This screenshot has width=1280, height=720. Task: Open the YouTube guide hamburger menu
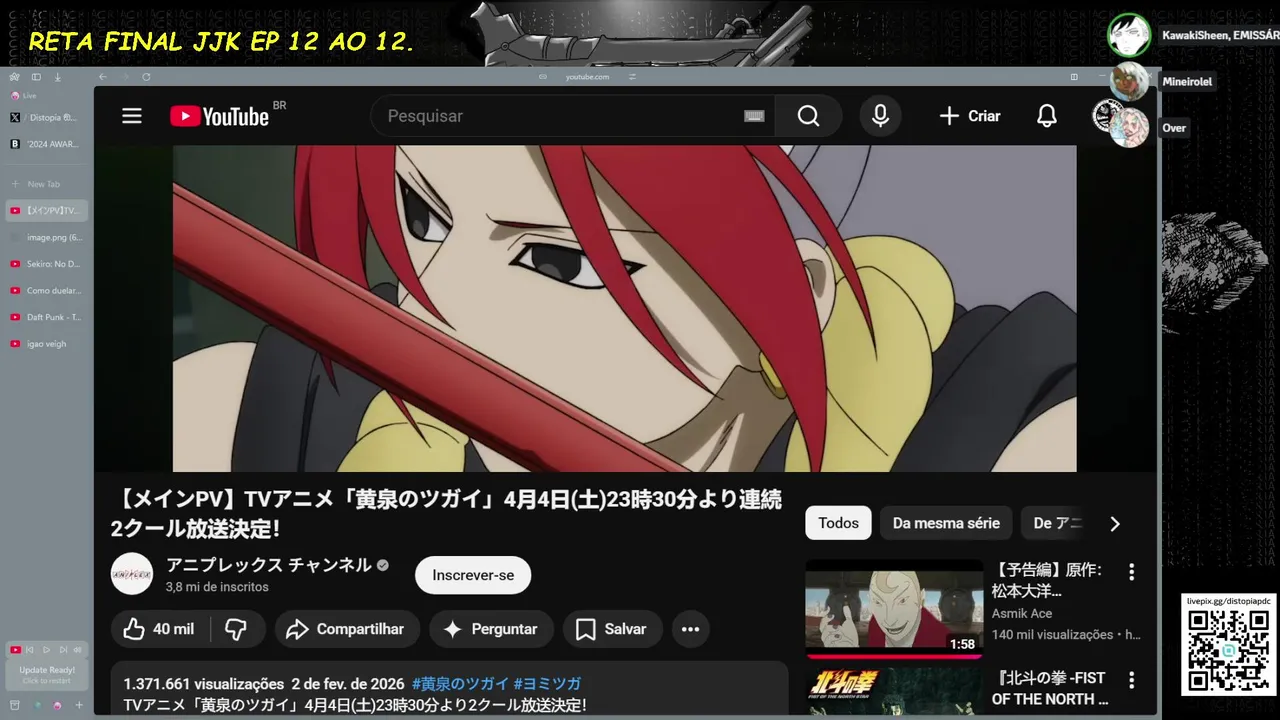click(132, 116)
